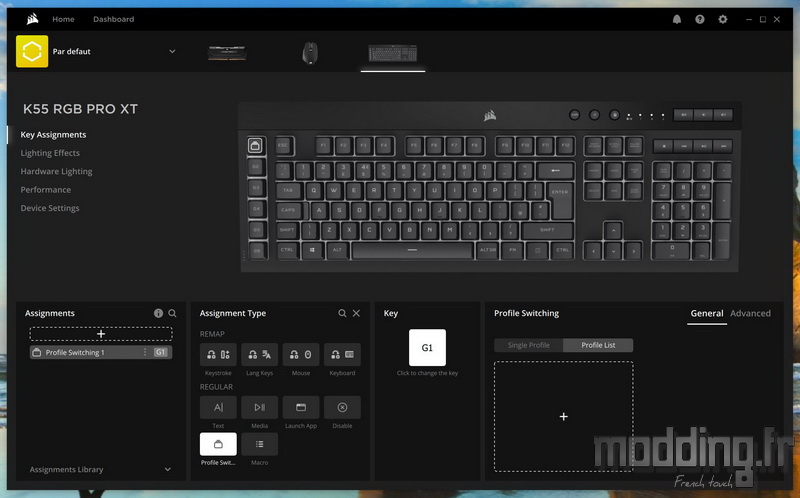Viewport: 800px width, 498px height.
Task: Click the spacebar on keyboard image
Action: pyautogui.click(x=412, y=250)
